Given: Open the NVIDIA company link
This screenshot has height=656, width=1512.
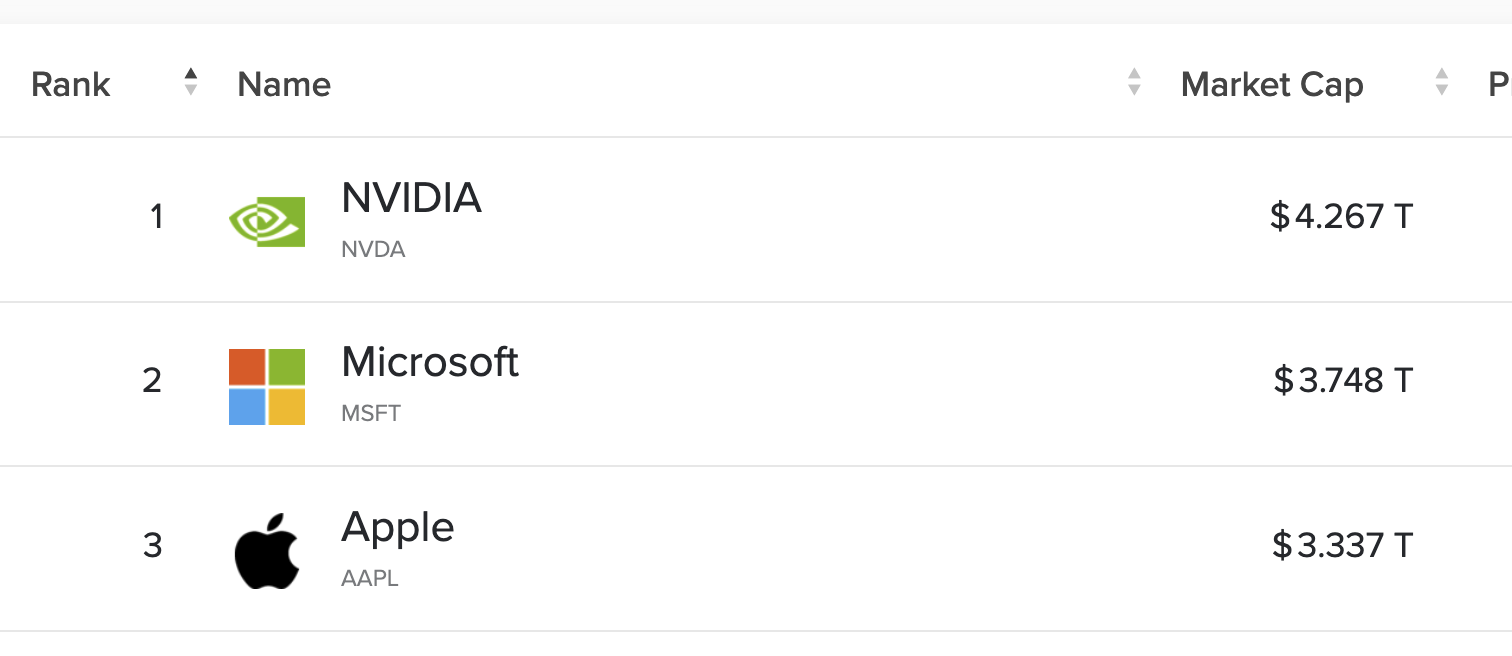Looking at the screenshot, I should click(x=411, y=199).
